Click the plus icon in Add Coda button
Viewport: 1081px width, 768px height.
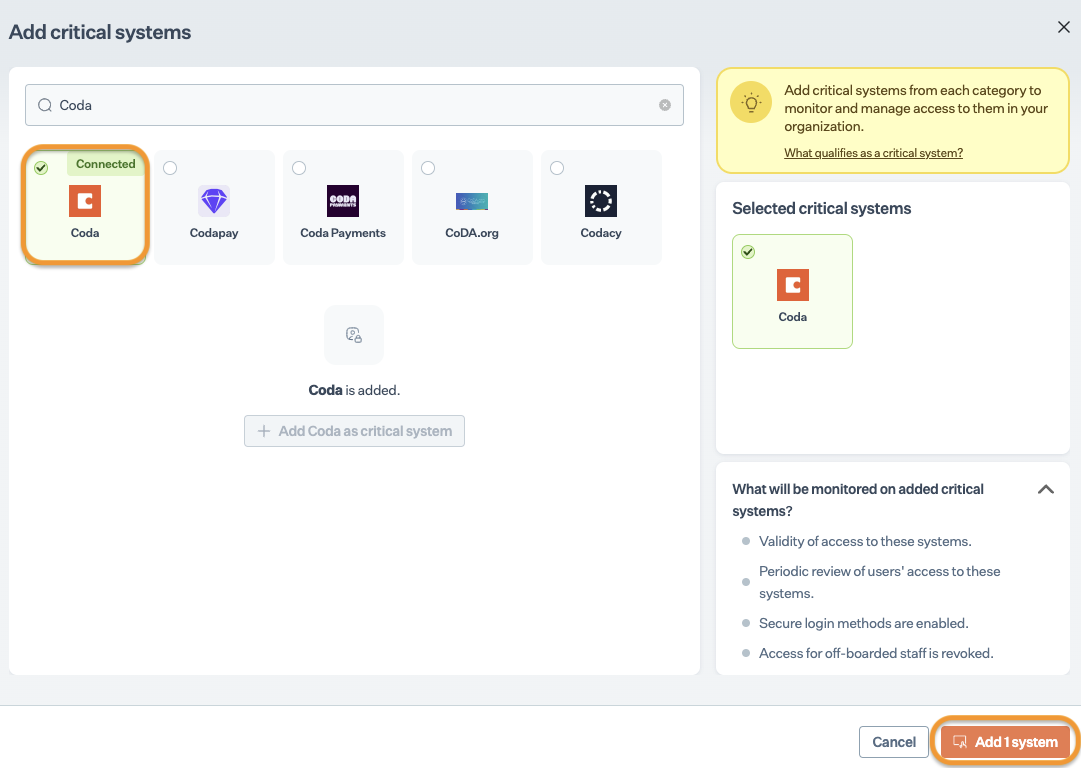[263, 431]
